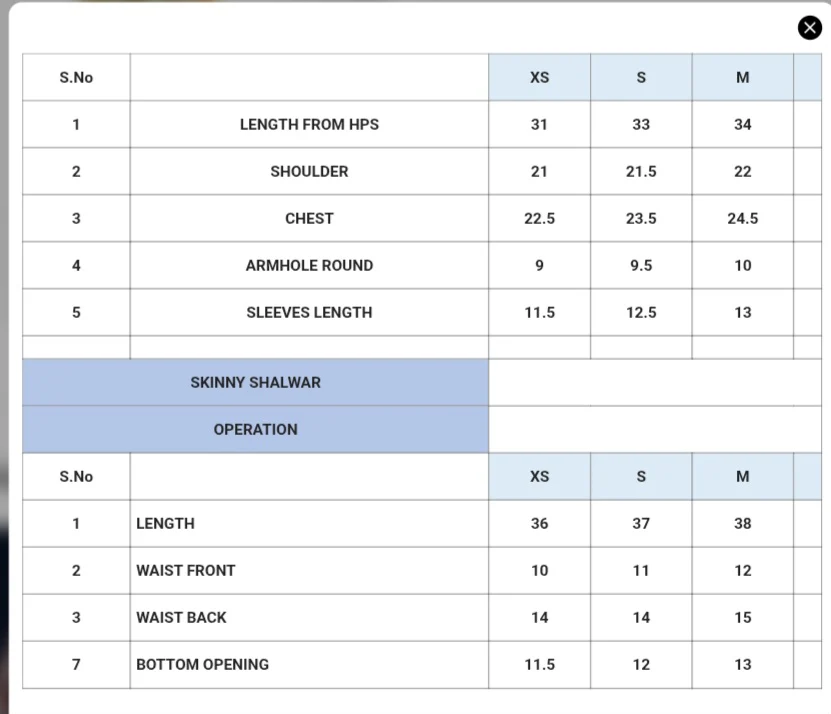This screenshot has width=831, height=714.
Task: Click the XS header in shalwar table
Action: coord(539,476)
